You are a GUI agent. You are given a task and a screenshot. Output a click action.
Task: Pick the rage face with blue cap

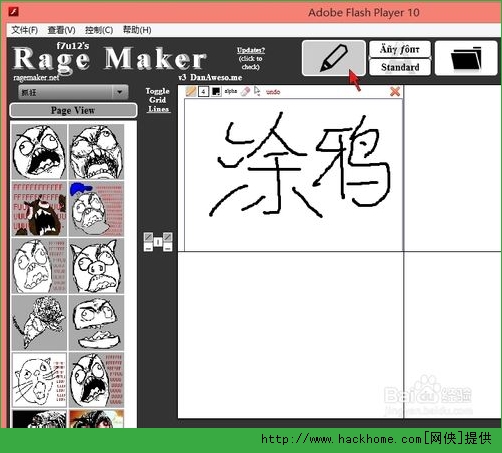(96, 209)
